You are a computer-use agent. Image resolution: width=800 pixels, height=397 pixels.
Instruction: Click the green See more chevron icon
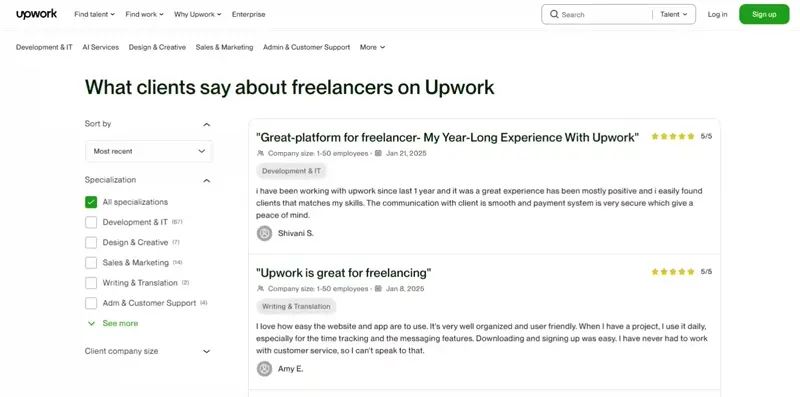[91, 324]
